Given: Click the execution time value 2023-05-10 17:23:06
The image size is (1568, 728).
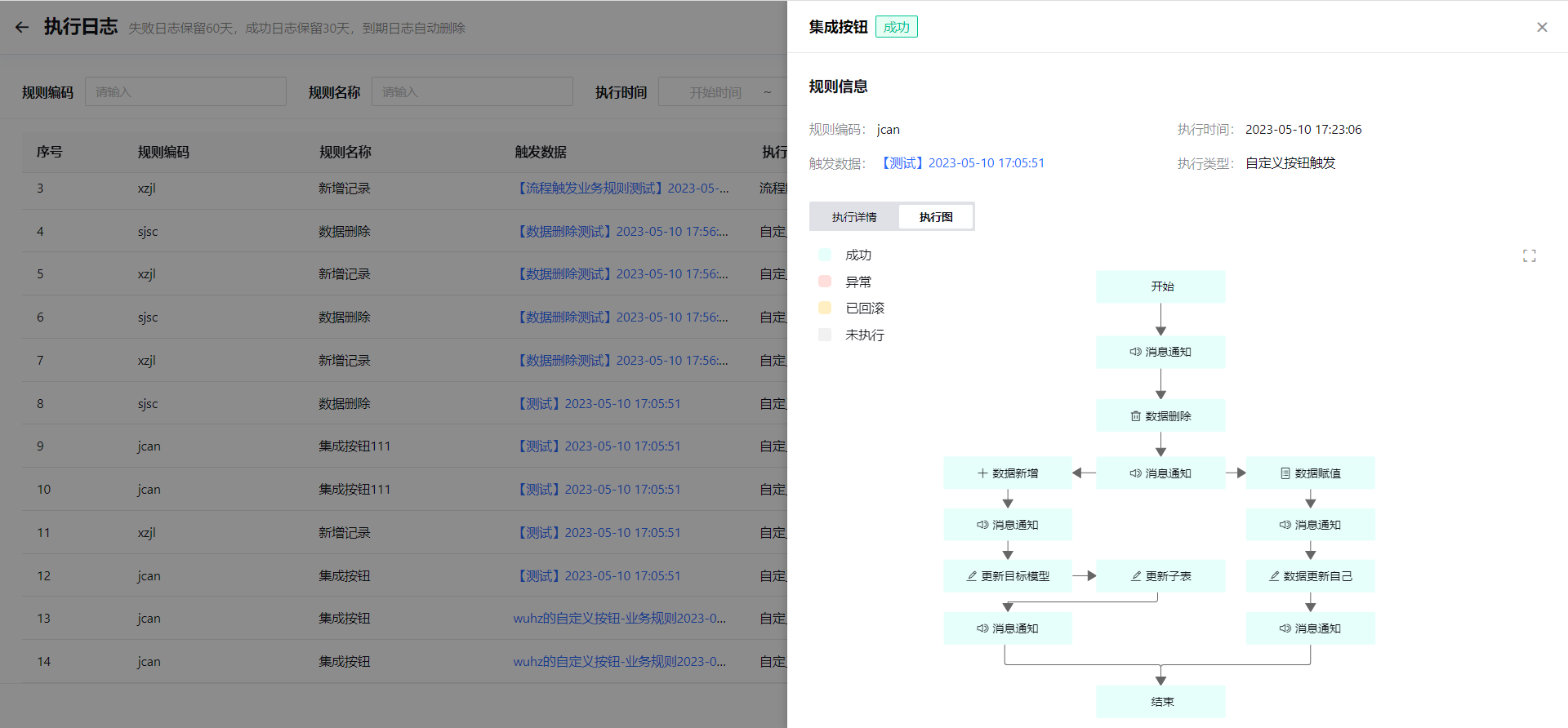Looking at the screenshot, I should (x=1303, y=130).
